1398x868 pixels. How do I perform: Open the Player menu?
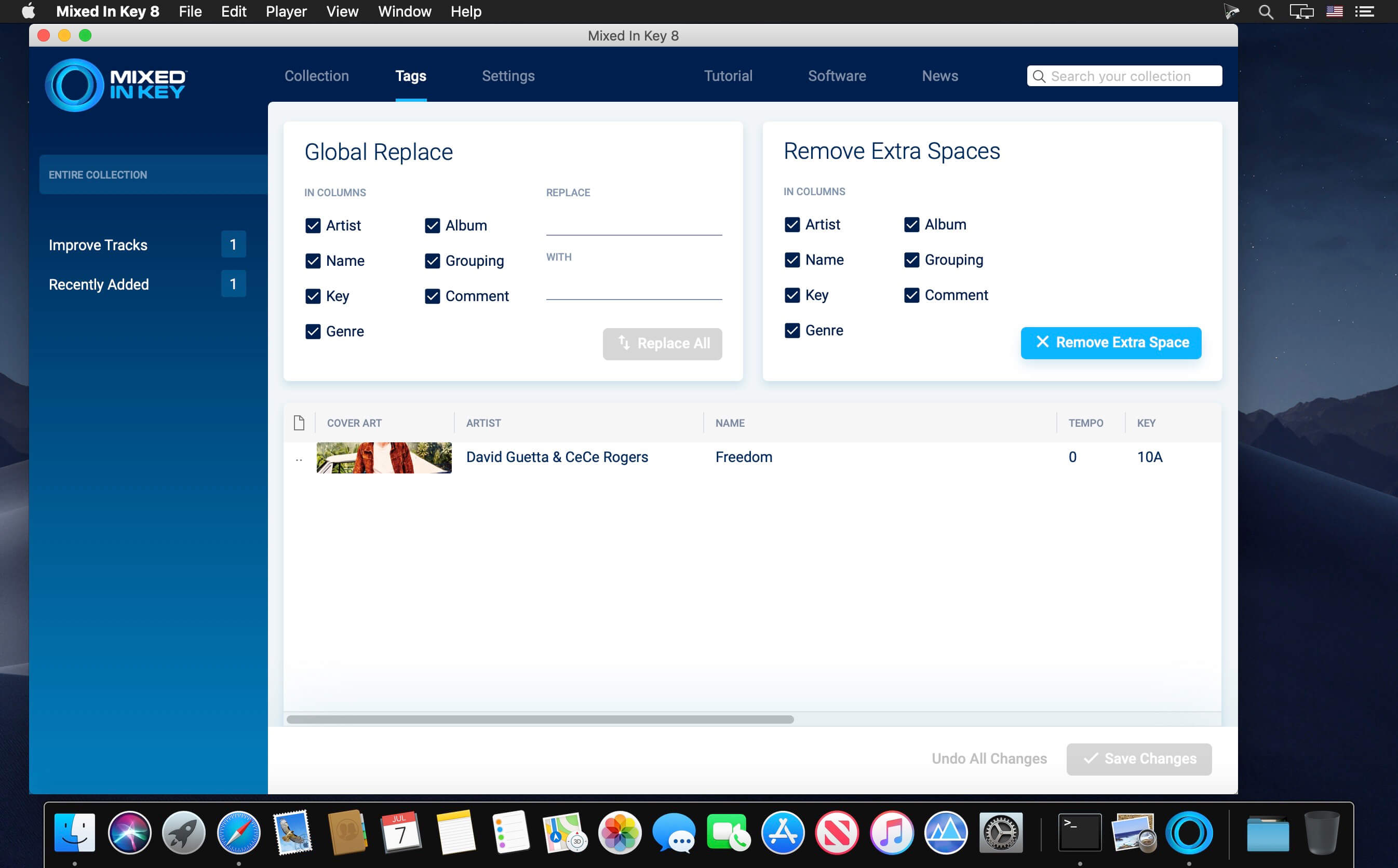tap(286, 11)
